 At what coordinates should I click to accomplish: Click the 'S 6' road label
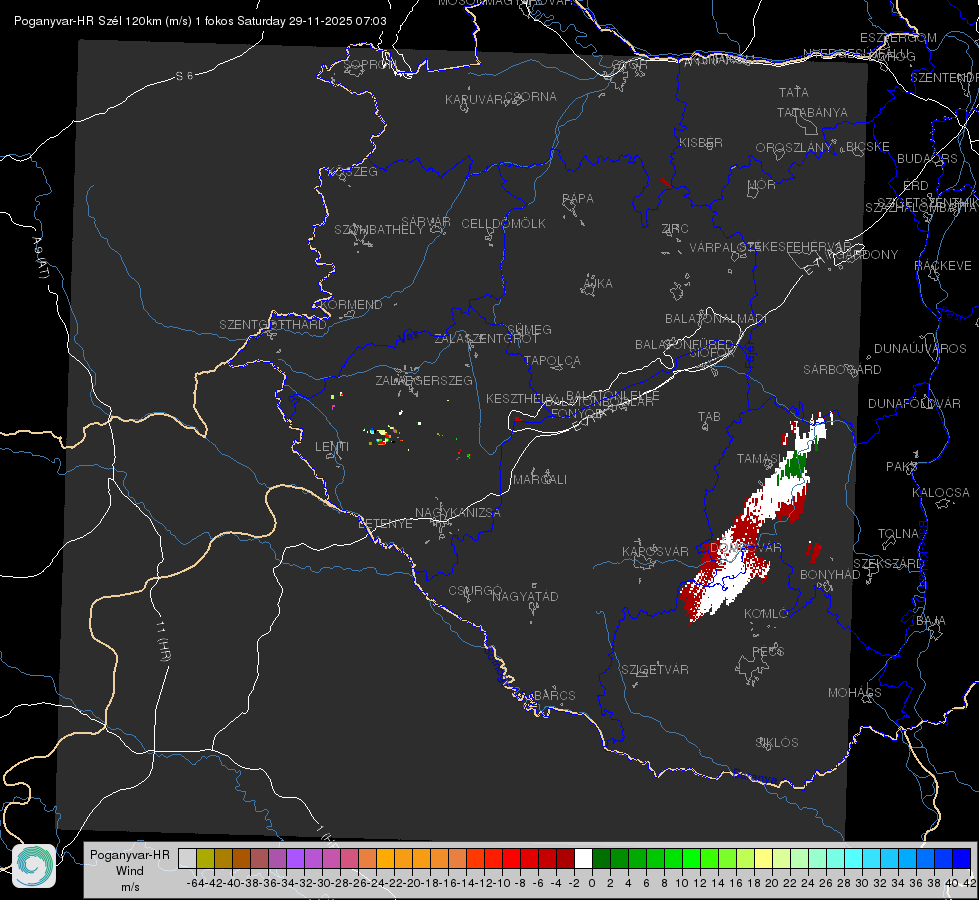tap(185, 76)
